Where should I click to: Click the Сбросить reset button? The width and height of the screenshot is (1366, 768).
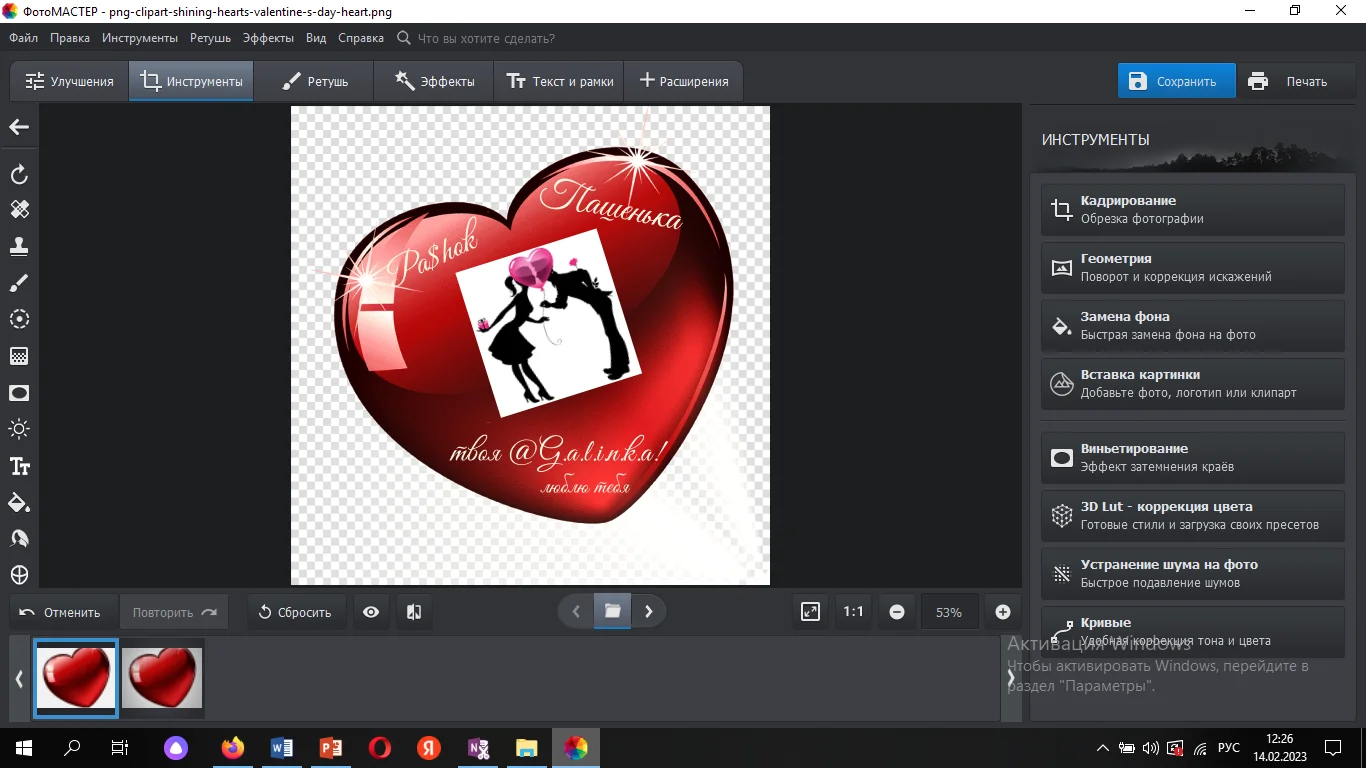296,612
